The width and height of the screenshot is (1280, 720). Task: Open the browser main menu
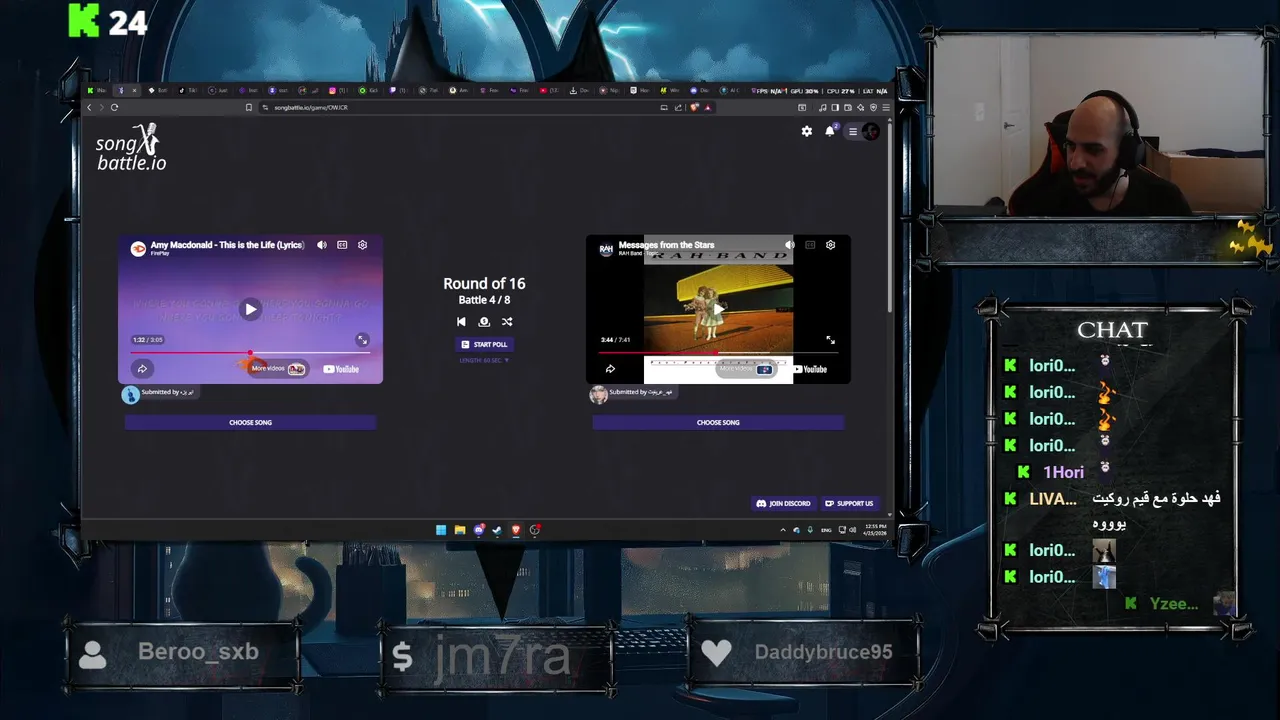[x=886, y=108]
